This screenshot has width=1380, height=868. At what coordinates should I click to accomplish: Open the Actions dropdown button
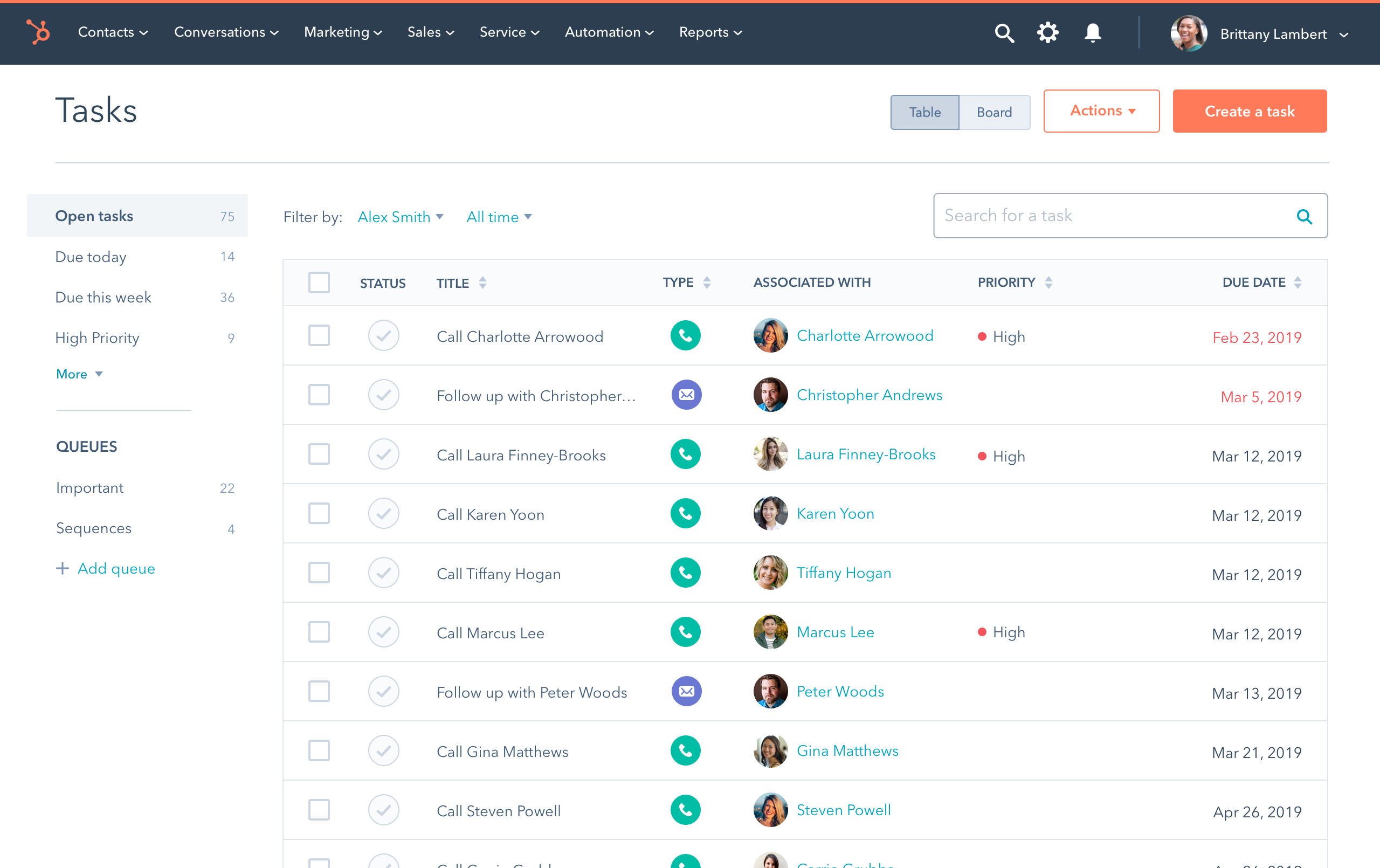1101,111
